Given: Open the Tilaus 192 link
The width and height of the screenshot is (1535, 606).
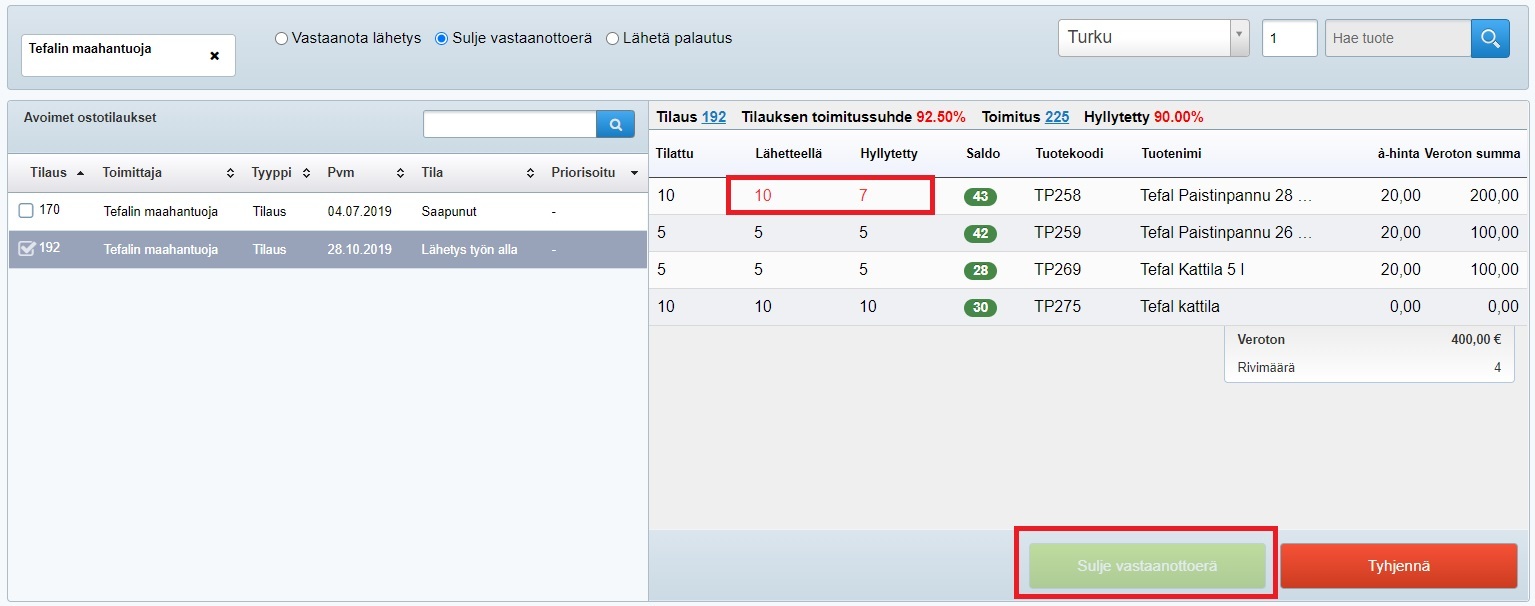Looking at the screenshot, I should click(x=713, y=117).
